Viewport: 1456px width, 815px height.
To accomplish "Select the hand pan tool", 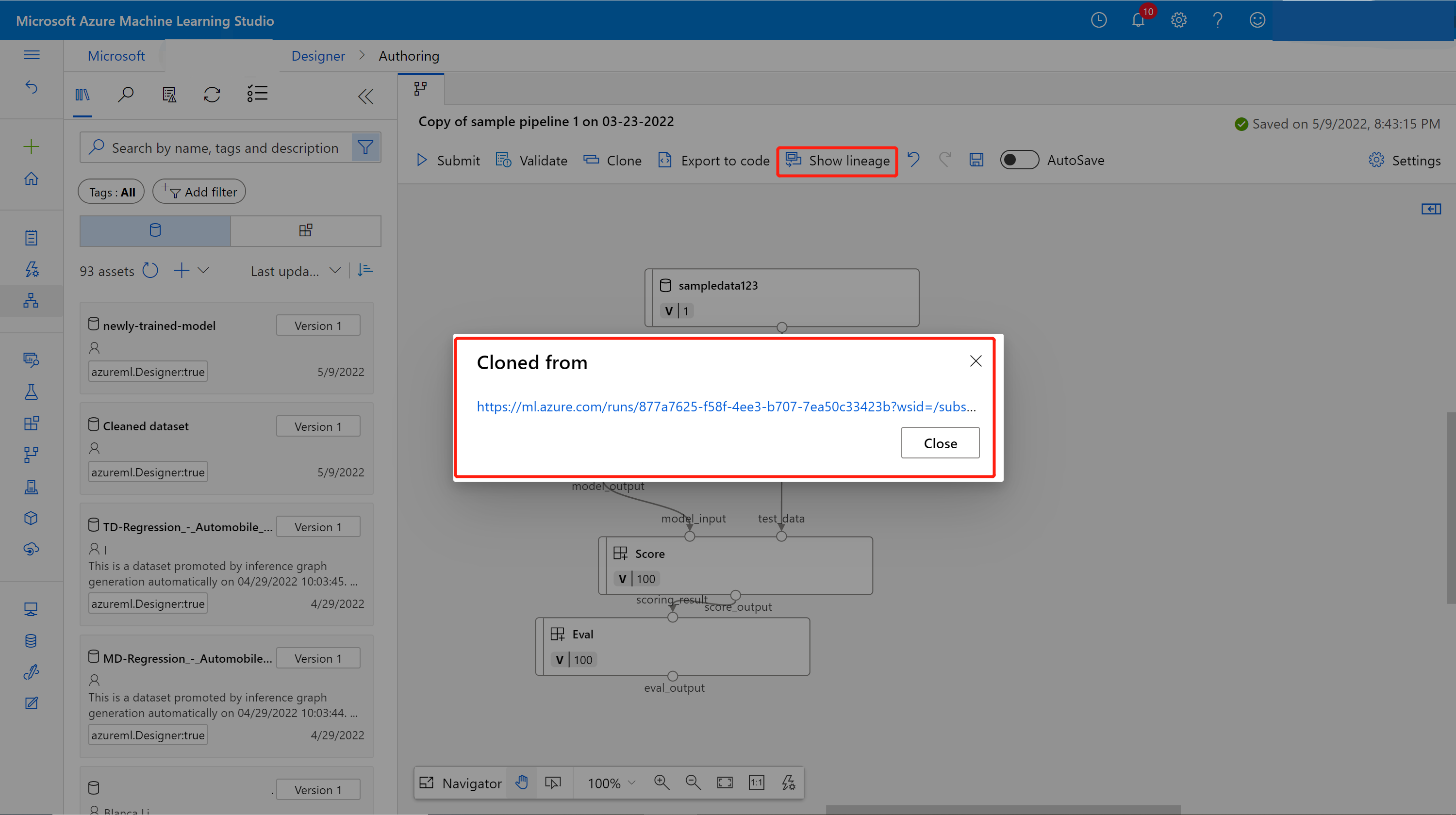I will pyautogui.click(x=522, y=783).
